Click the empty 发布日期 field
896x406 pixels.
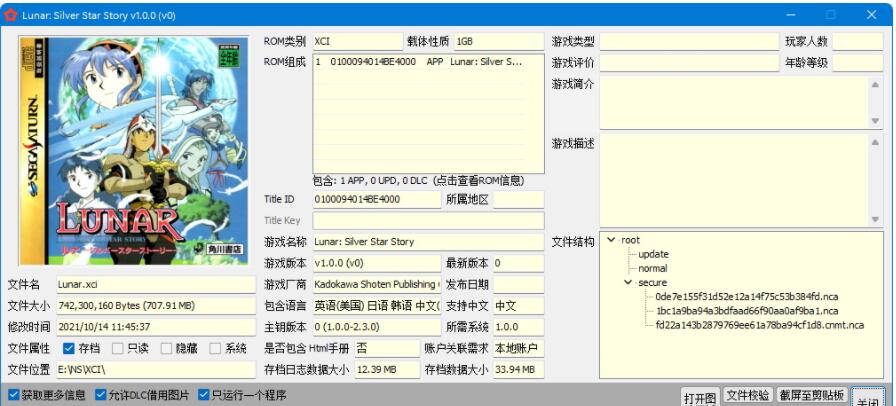[x=519, y=284]
